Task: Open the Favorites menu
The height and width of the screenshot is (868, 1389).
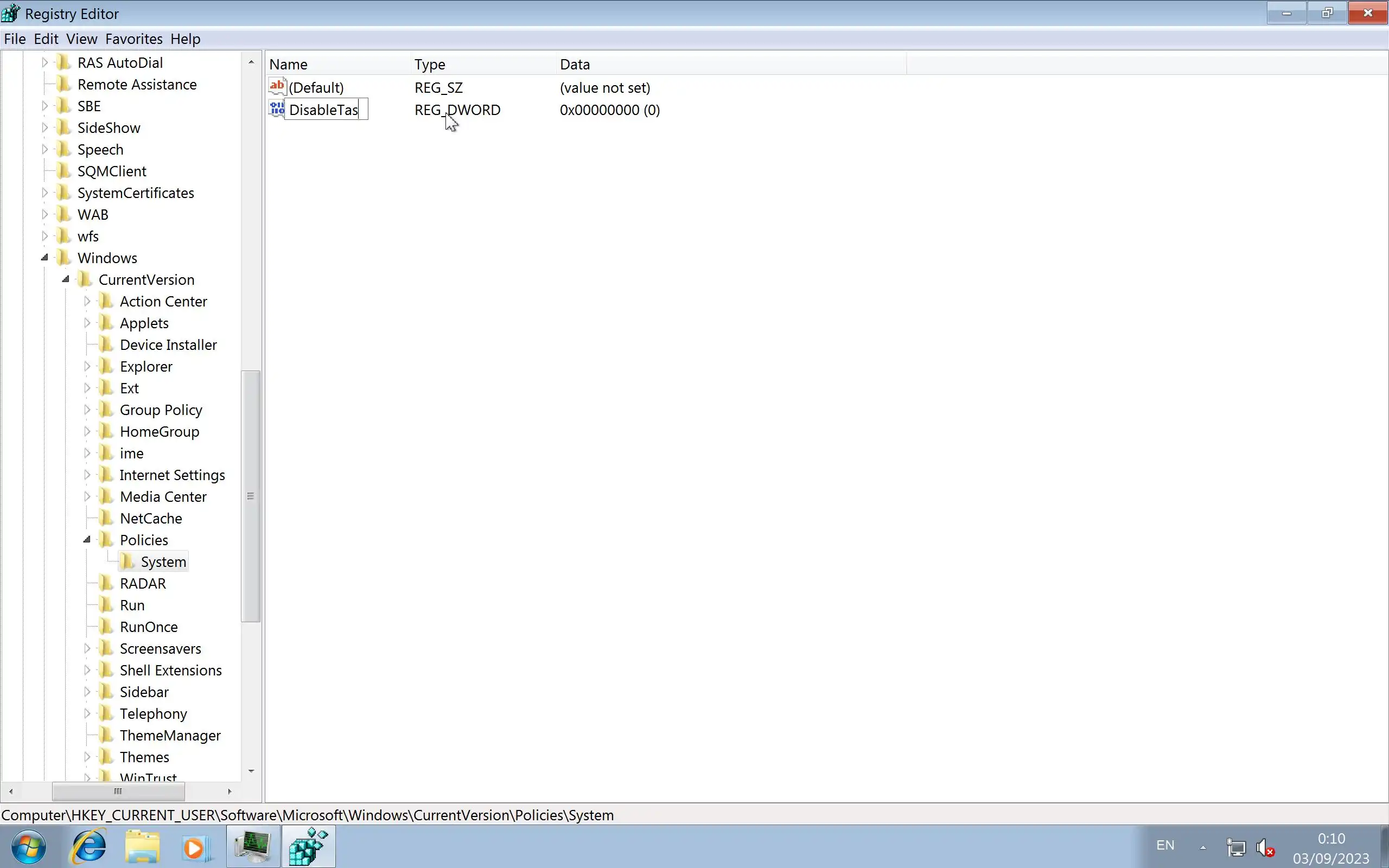Action: (133, 39)
